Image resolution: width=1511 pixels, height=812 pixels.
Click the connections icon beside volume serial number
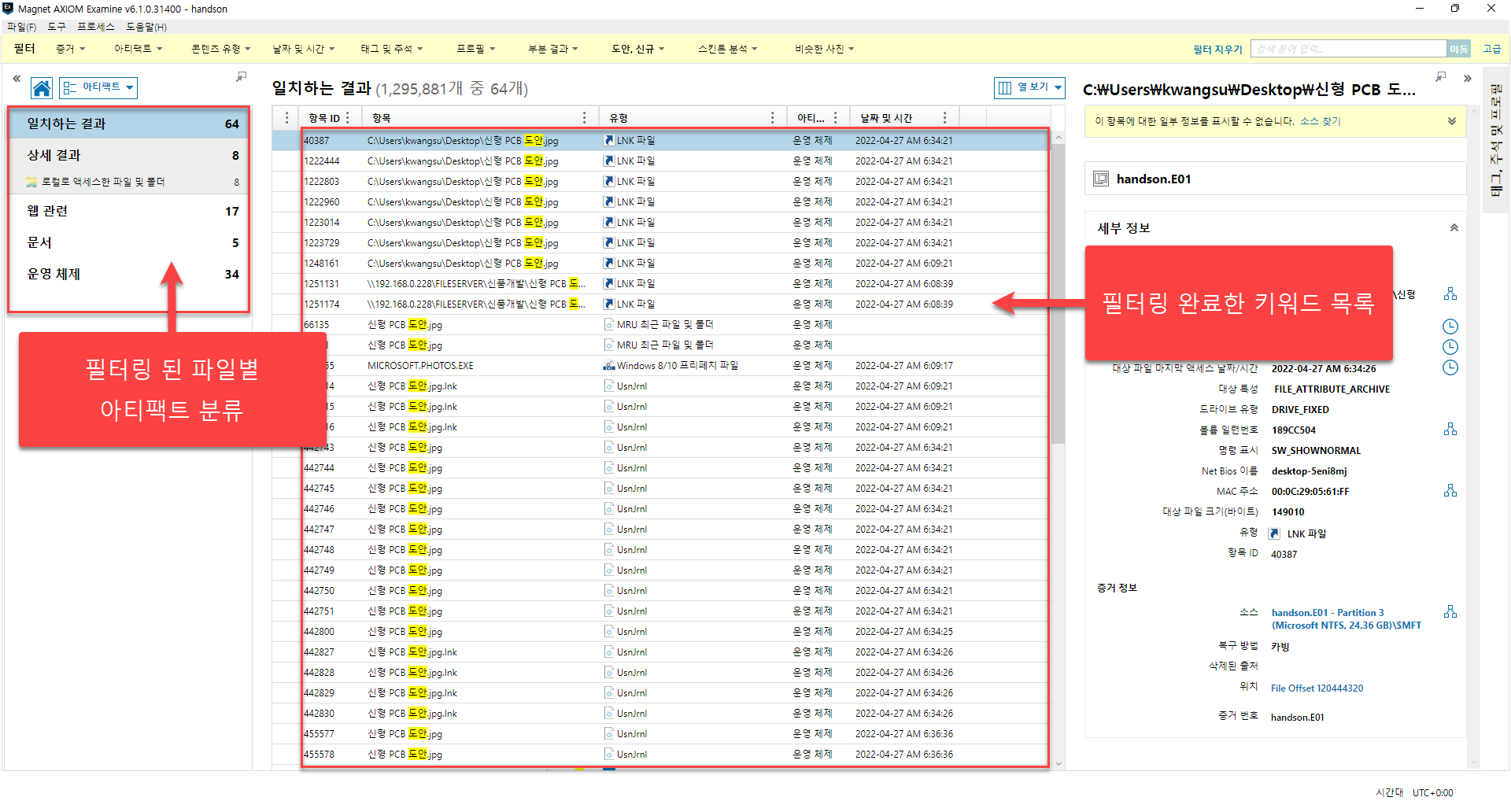click(1450, 430)
